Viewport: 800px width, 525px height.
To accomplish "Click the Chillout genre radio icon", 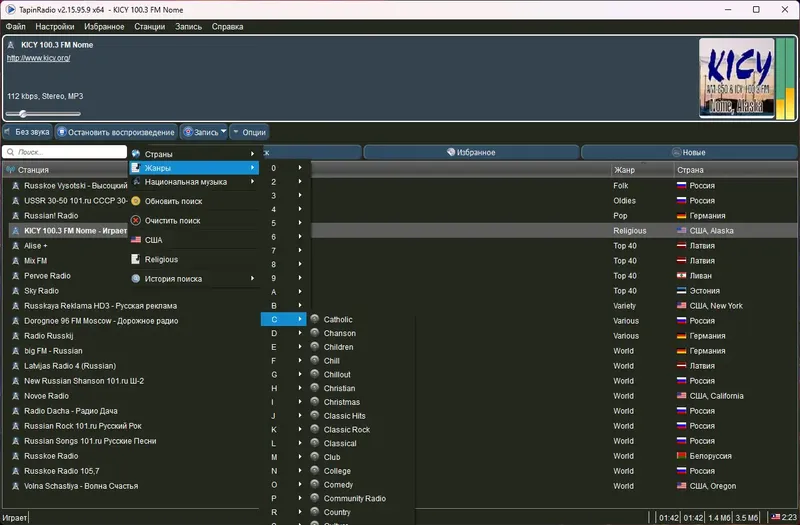I will click(x=315, y=374).
